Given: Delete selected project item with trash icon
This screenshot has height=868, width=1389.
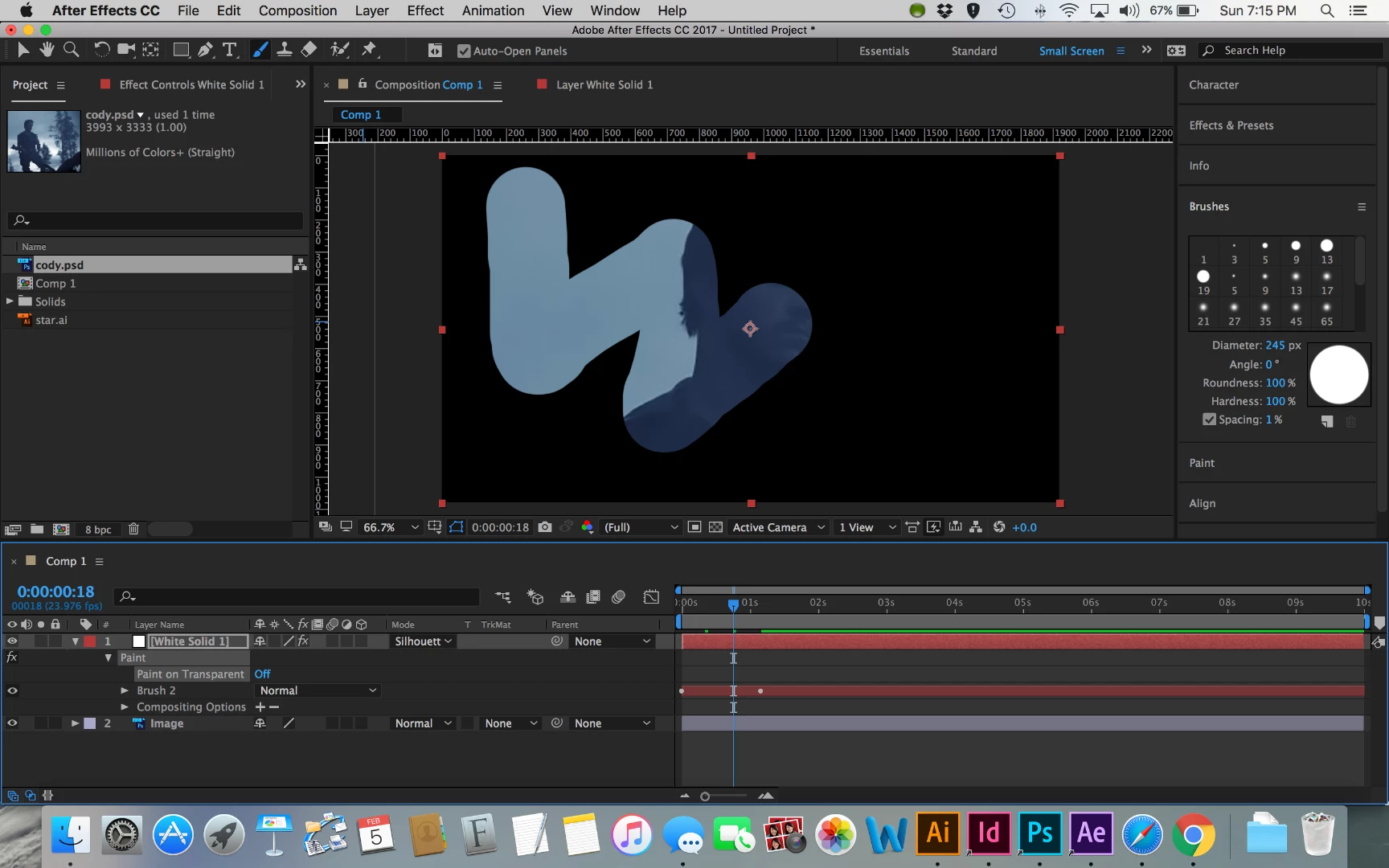Looking at the screenshot, I should pos(133,529).
